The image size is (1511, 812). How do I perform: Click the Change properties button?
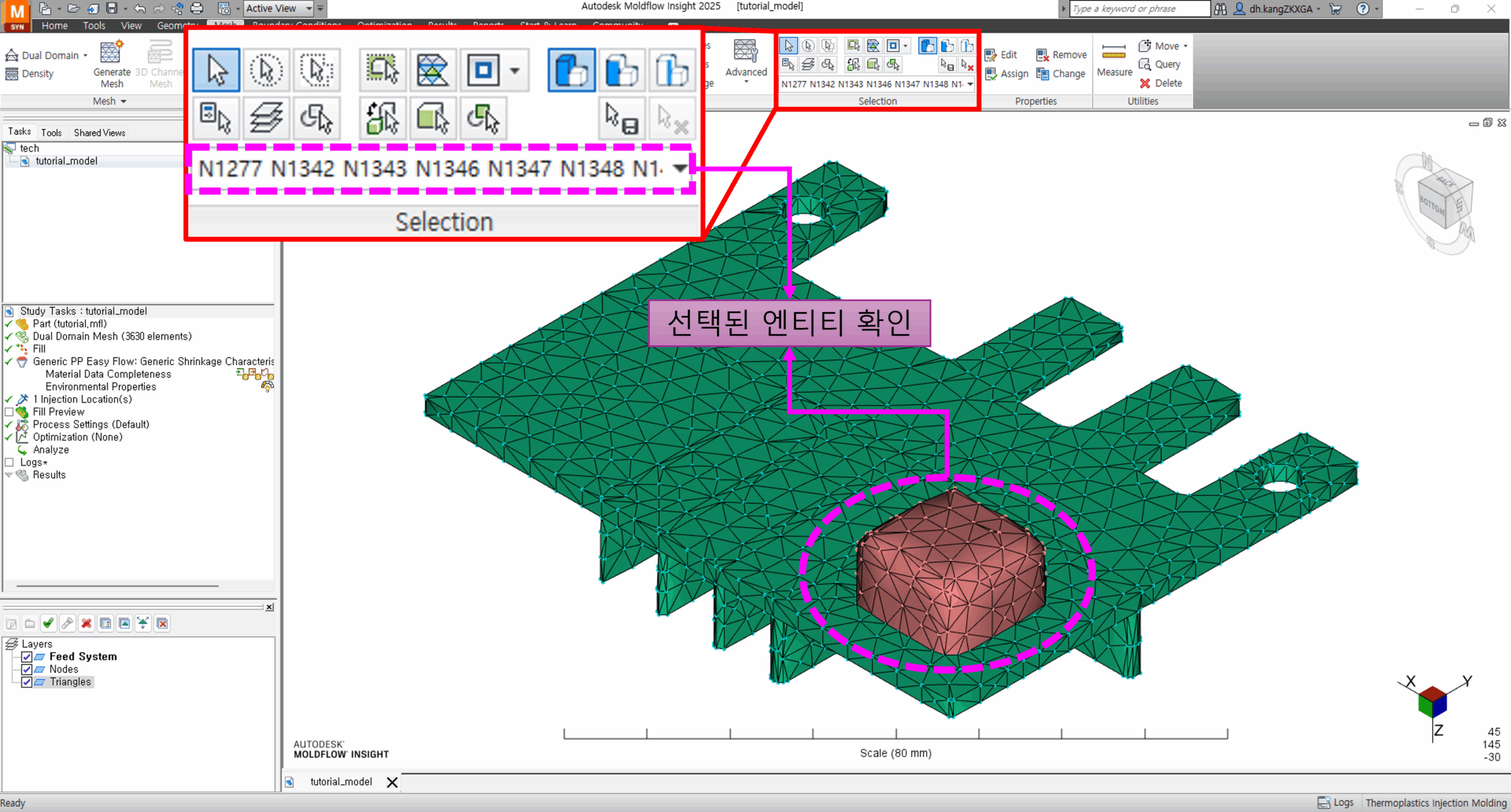[x=1061, y=73]
